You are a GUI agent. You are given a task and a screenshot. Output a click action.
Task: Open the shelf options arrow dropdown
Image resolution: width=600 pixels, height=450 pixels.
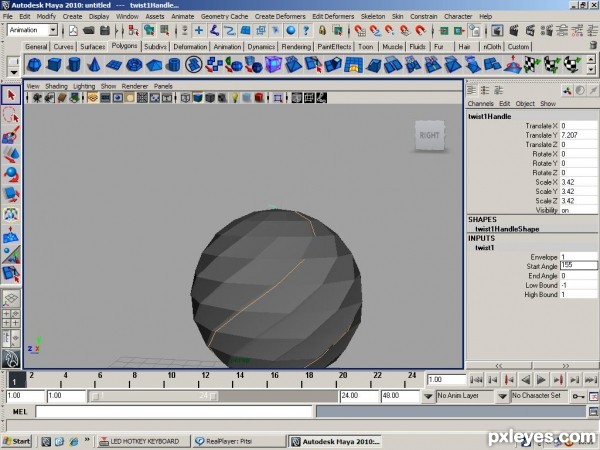[14, 72]
